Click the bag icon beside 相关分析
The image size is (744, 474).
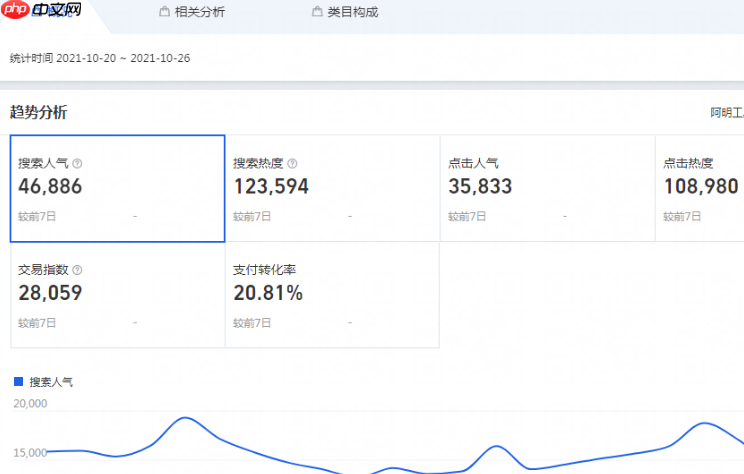[x=164, y=11]
